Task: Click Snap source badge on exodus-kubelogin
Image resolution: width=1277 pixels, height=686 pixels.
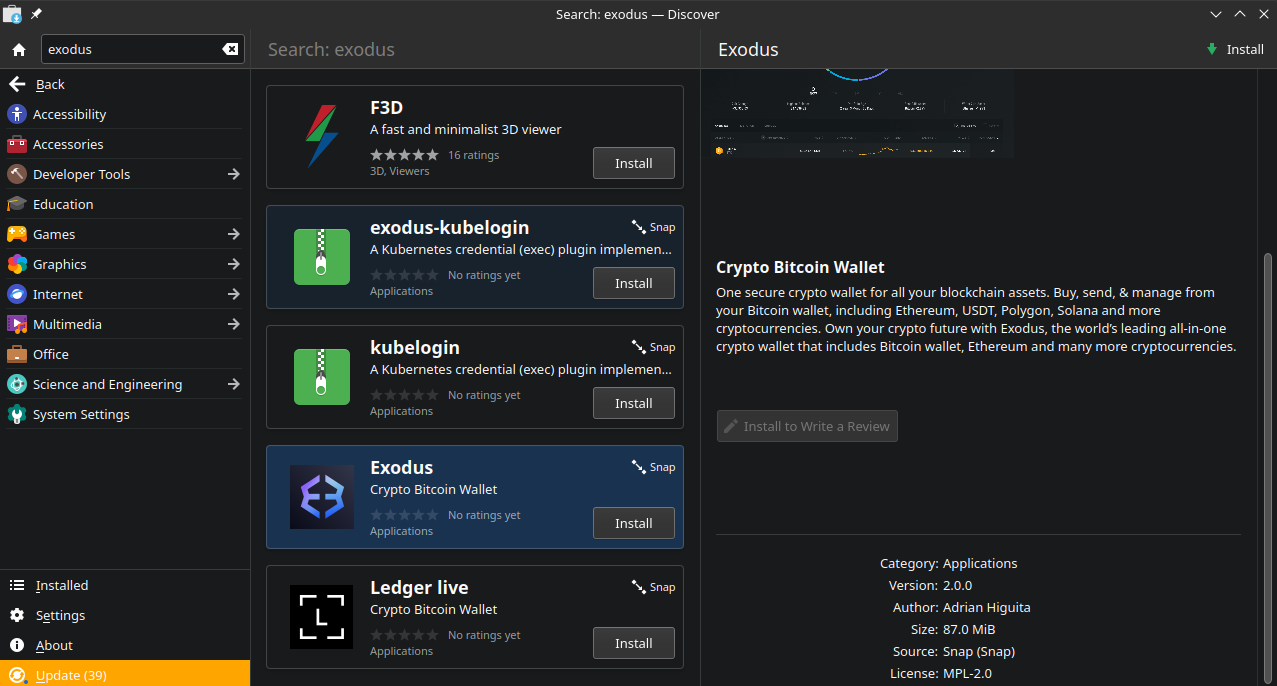Action: (x=653, y=227)
